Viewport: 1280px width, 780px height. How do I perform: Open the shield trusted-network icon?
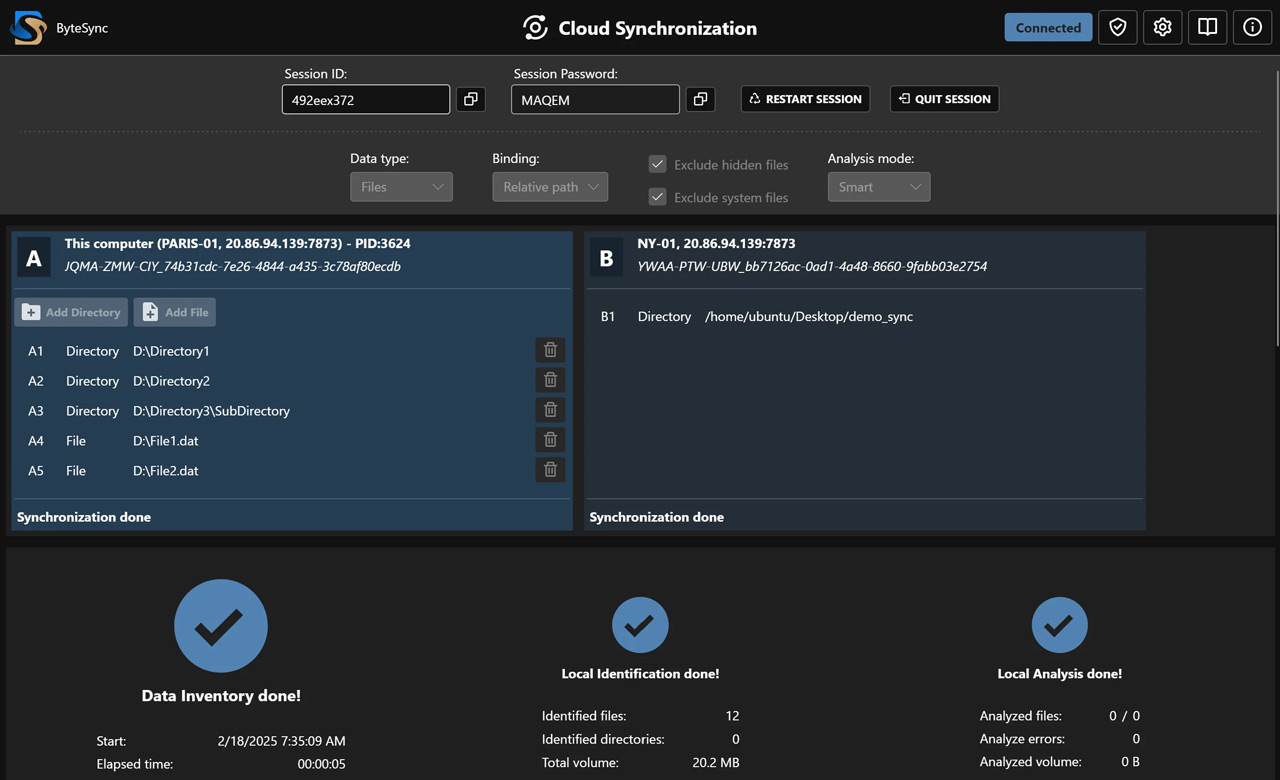[1118, 28]
